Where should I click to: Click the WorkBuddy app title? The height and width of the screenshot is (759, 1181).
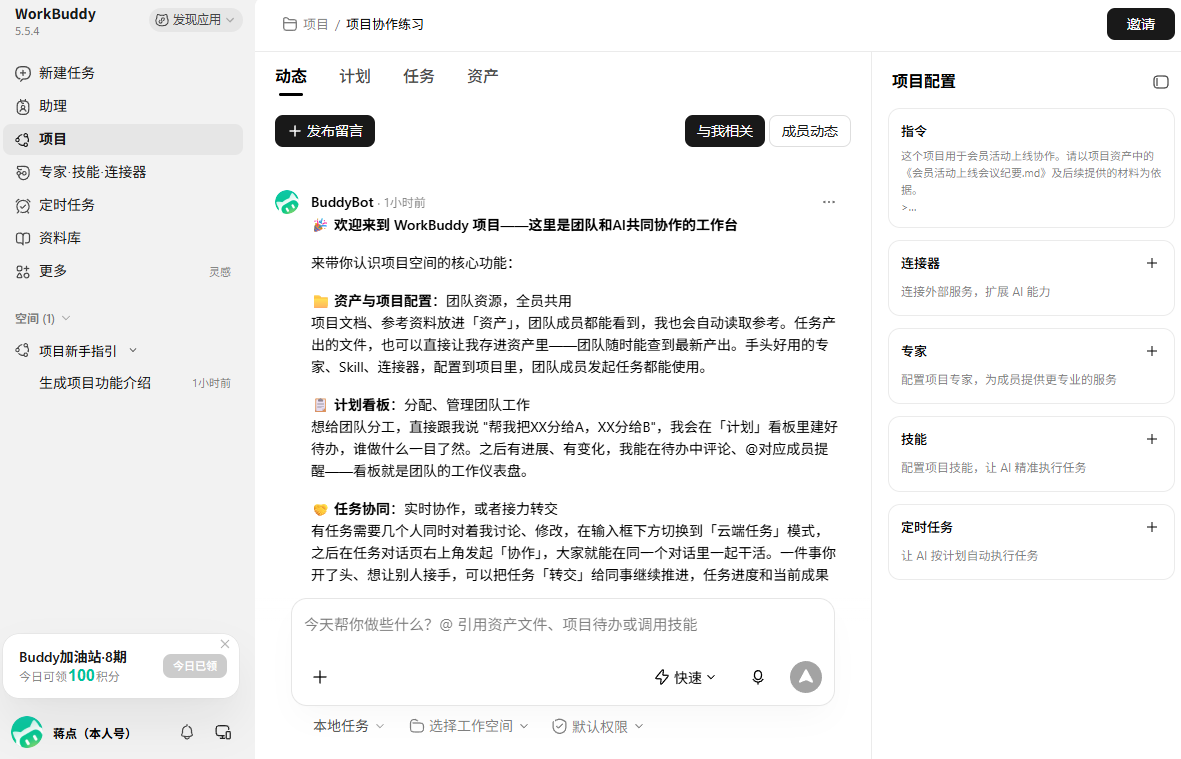click(56, 14)
